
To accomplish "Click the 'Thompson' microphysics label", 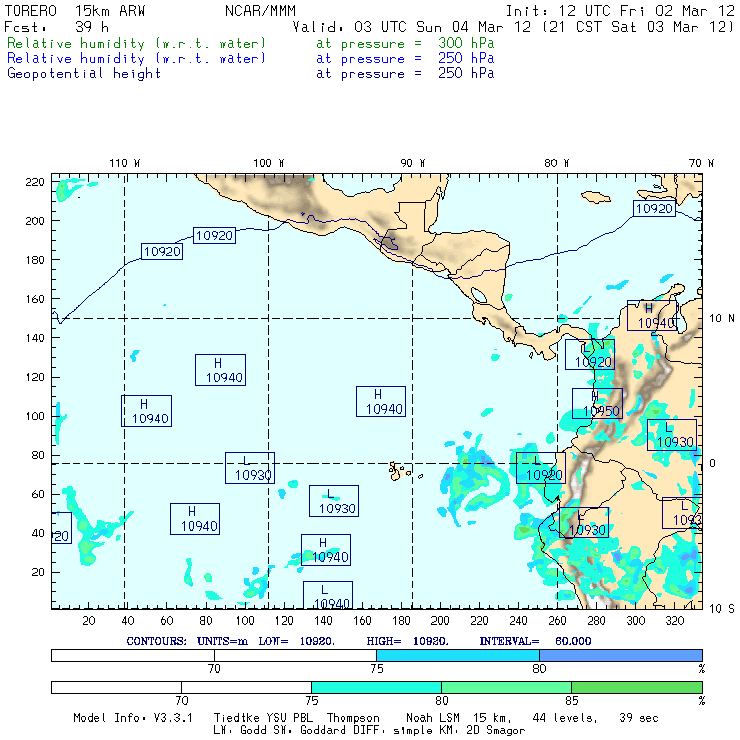I will 353,718.
